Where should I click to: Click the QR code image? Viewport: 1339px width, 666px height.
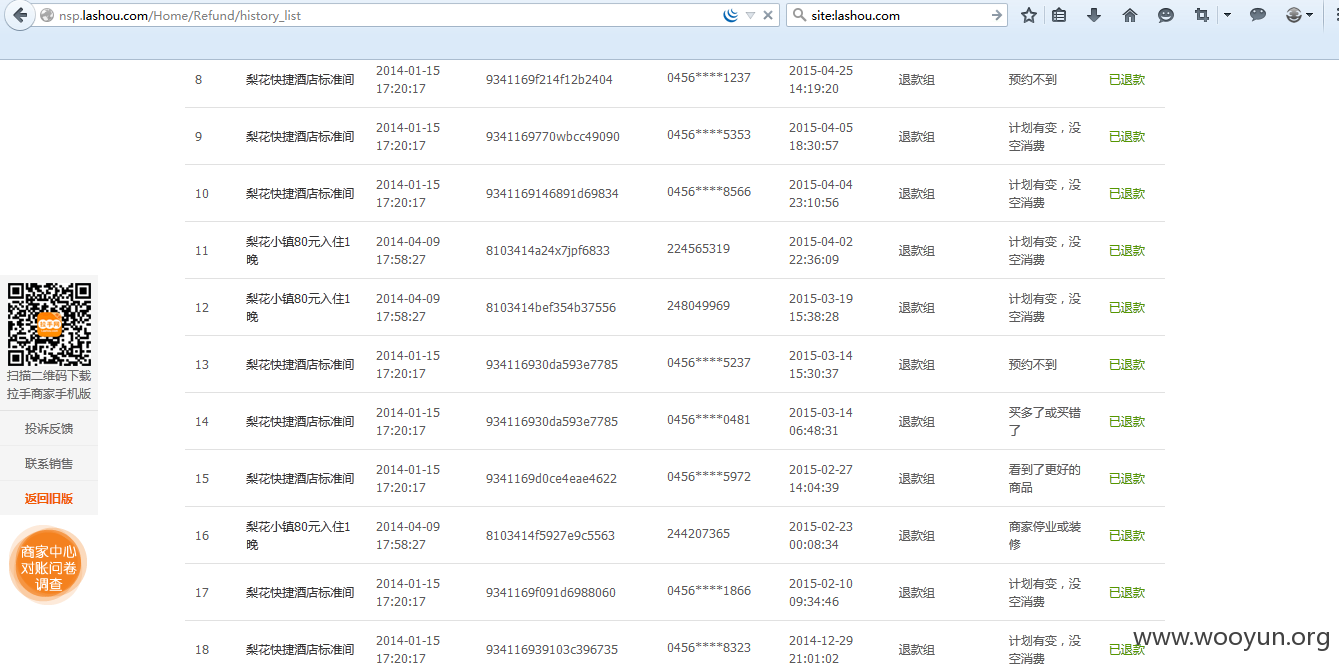point(49,325)
